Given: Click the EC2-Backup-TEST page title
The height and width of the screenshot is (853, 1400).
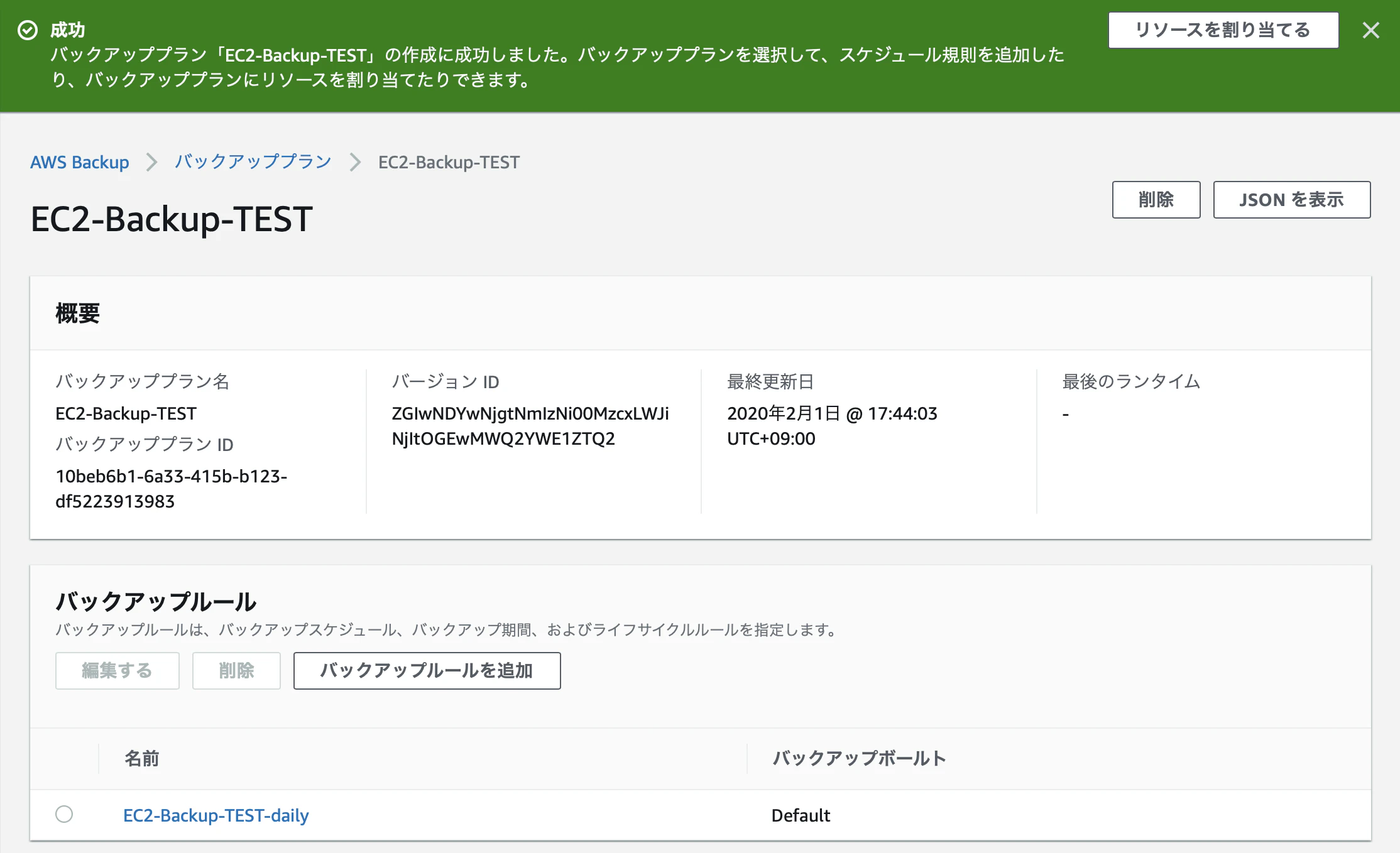Looking at the screenshot, I should (172, 219).
